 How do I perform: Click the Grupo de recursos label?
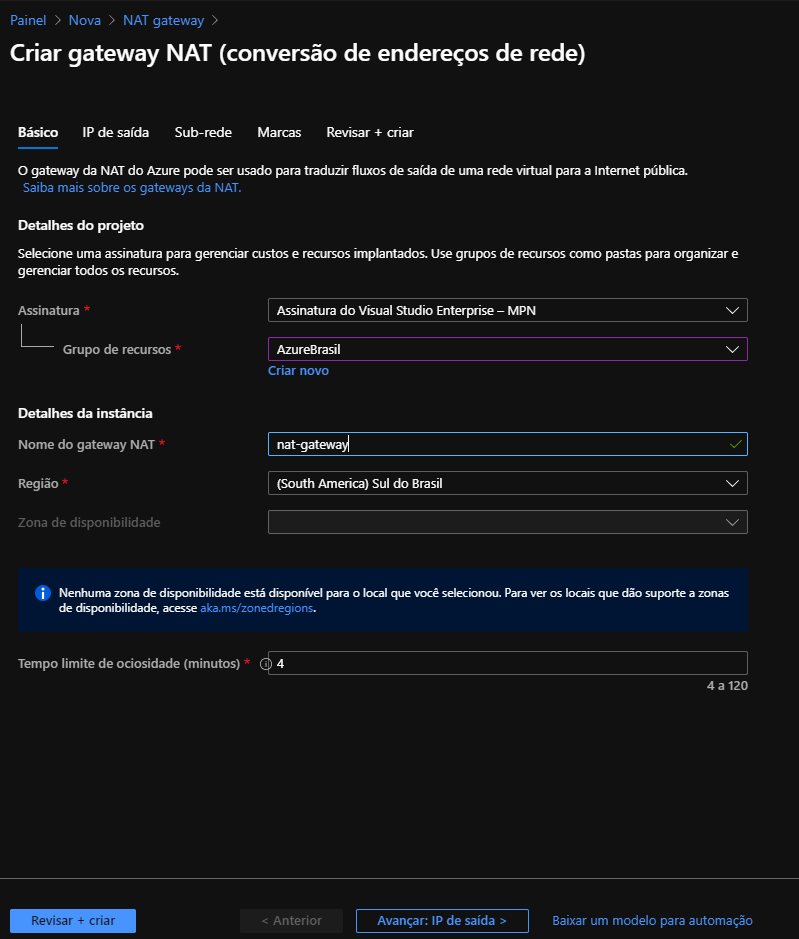(117, 349)
